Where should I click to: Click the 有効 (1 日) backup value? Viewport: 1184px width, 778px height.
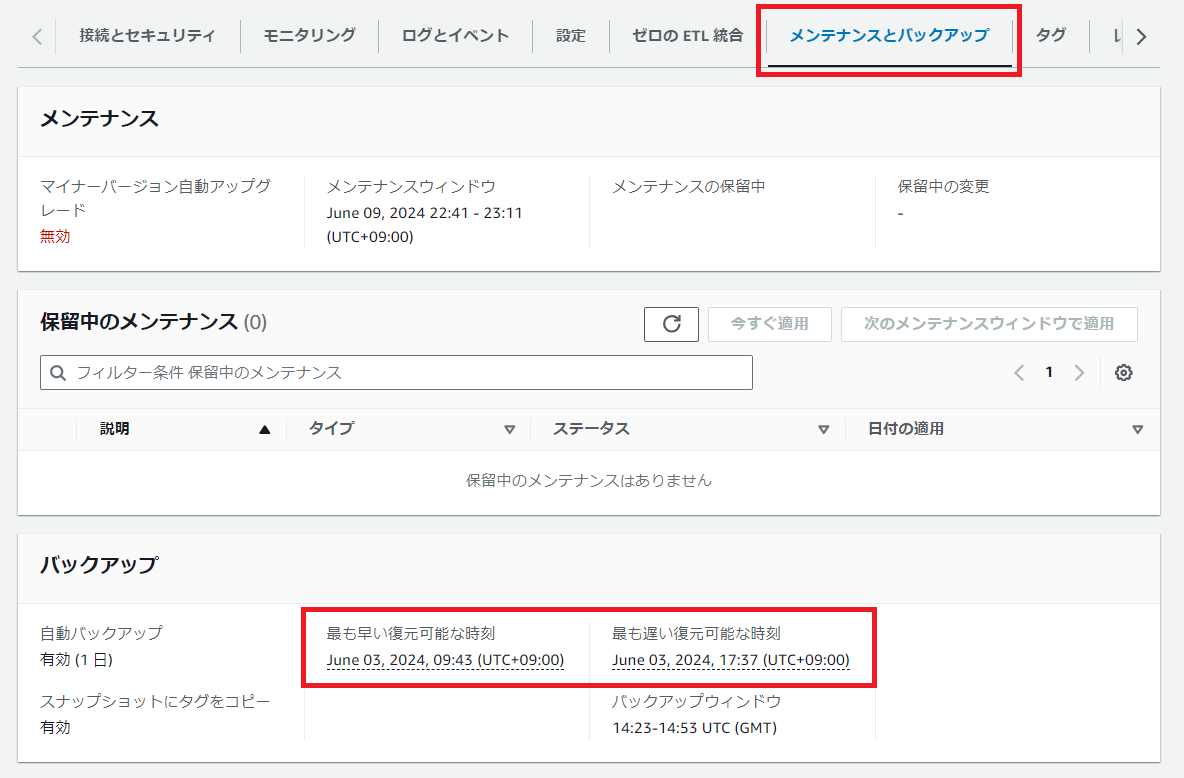coord(76,660)
